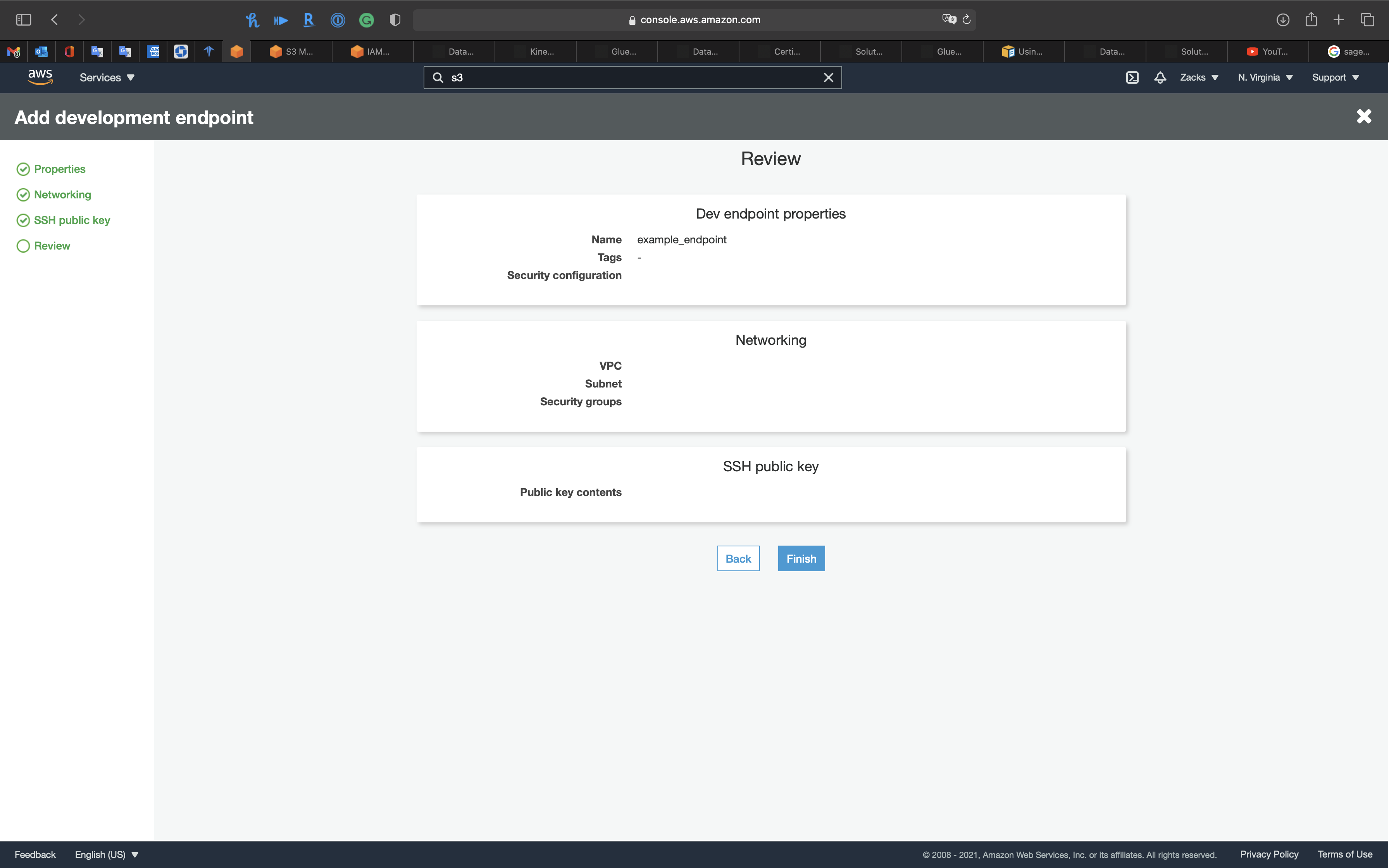The height and width of the screenshot is (868, 1389).
Task: Click the Networking step checkmark
Action: [x=23, y=195]
